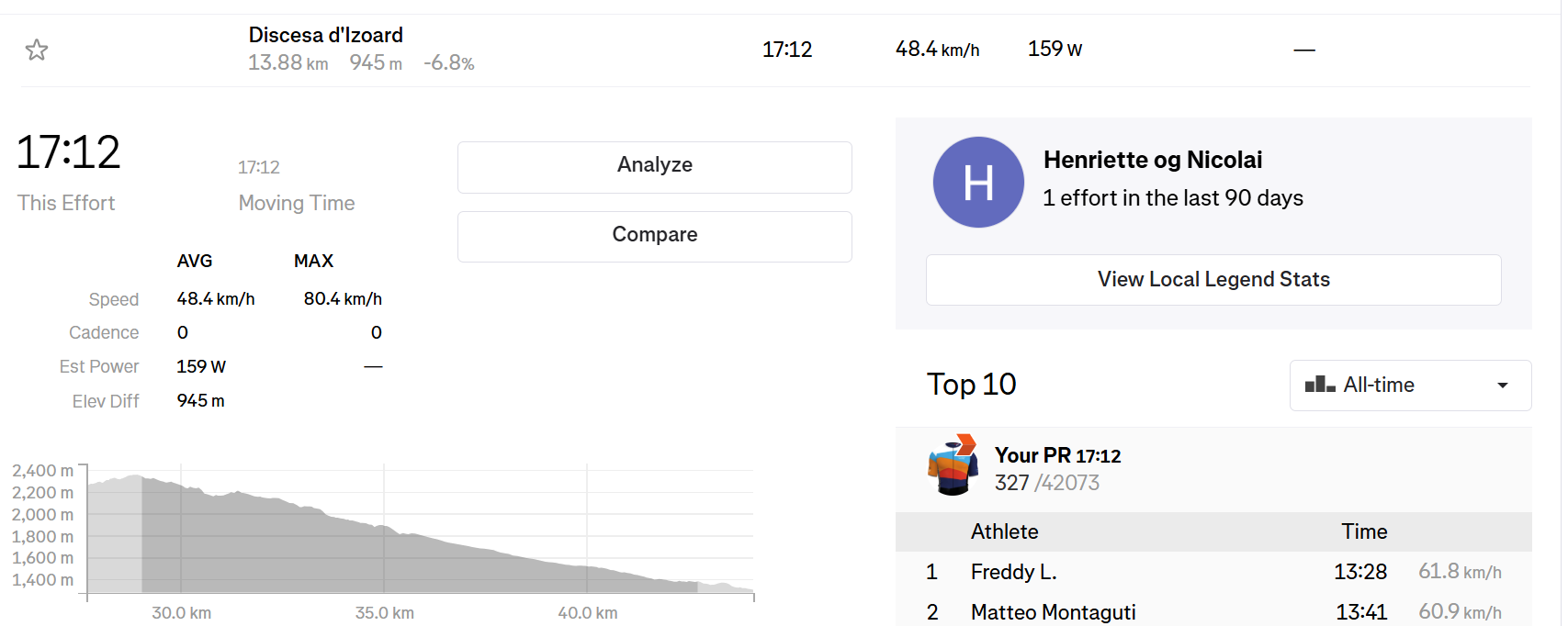
Task: Star the Discesa d'Izoard segment
Action: tap(37, 50)
